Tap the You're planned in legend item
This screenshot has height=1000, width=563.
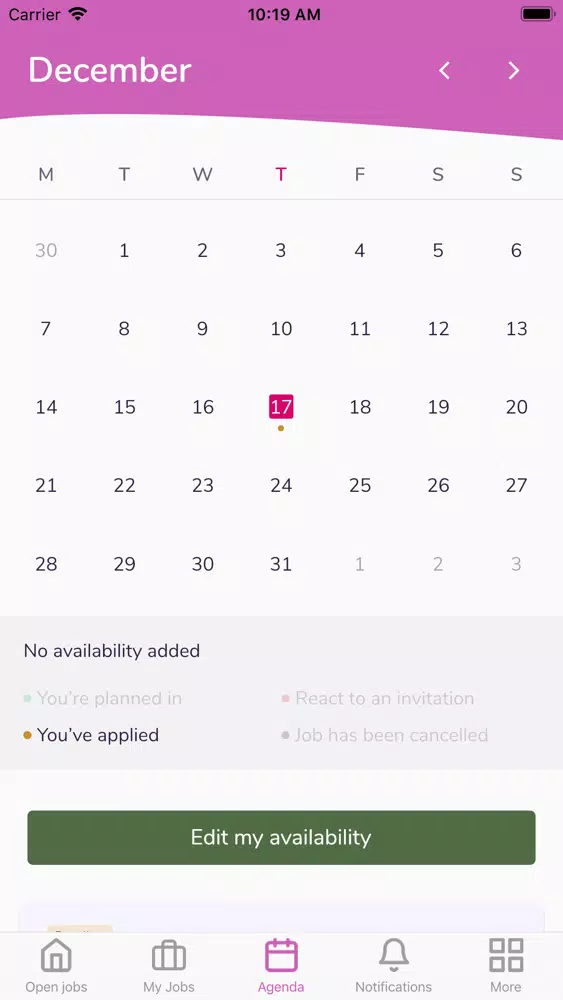click(103, 698)
